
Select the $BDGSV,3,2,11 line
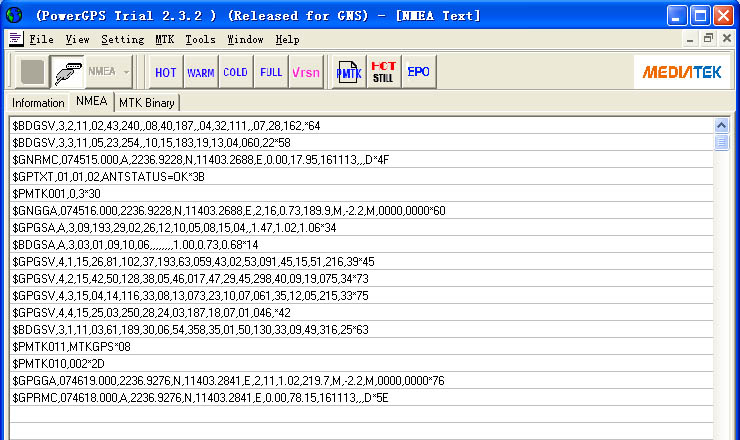[362, 126]
